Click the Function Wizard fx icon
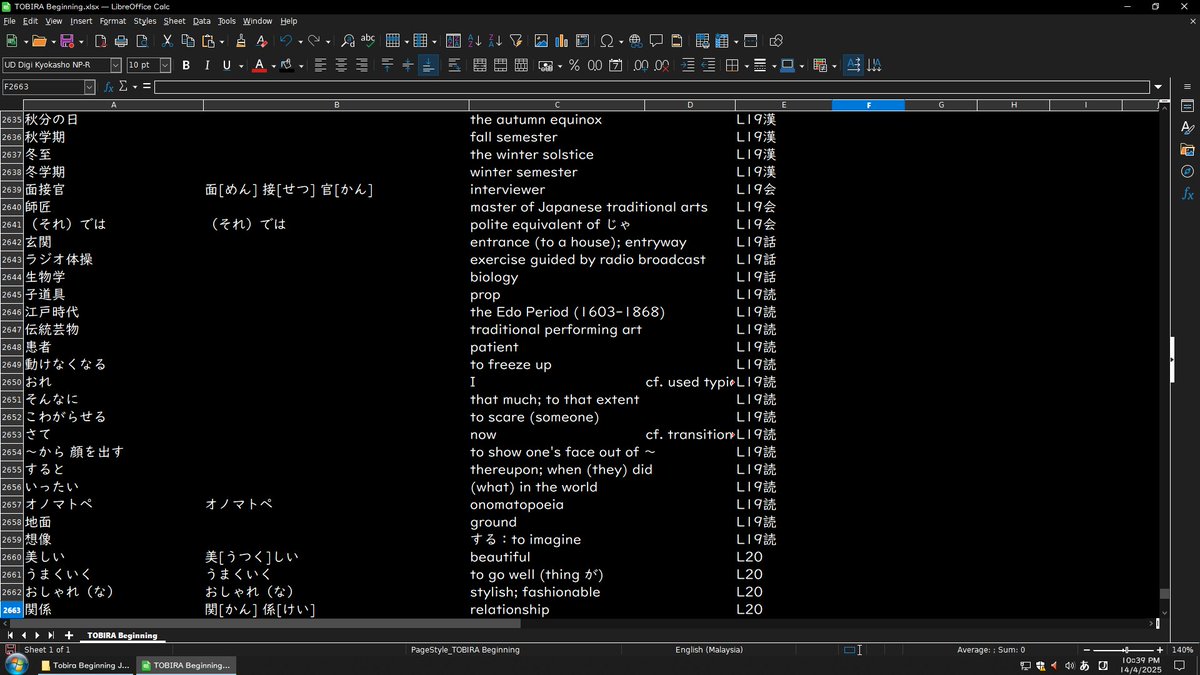This screenshot has height=675, width=1200. [x=109, y=87]
